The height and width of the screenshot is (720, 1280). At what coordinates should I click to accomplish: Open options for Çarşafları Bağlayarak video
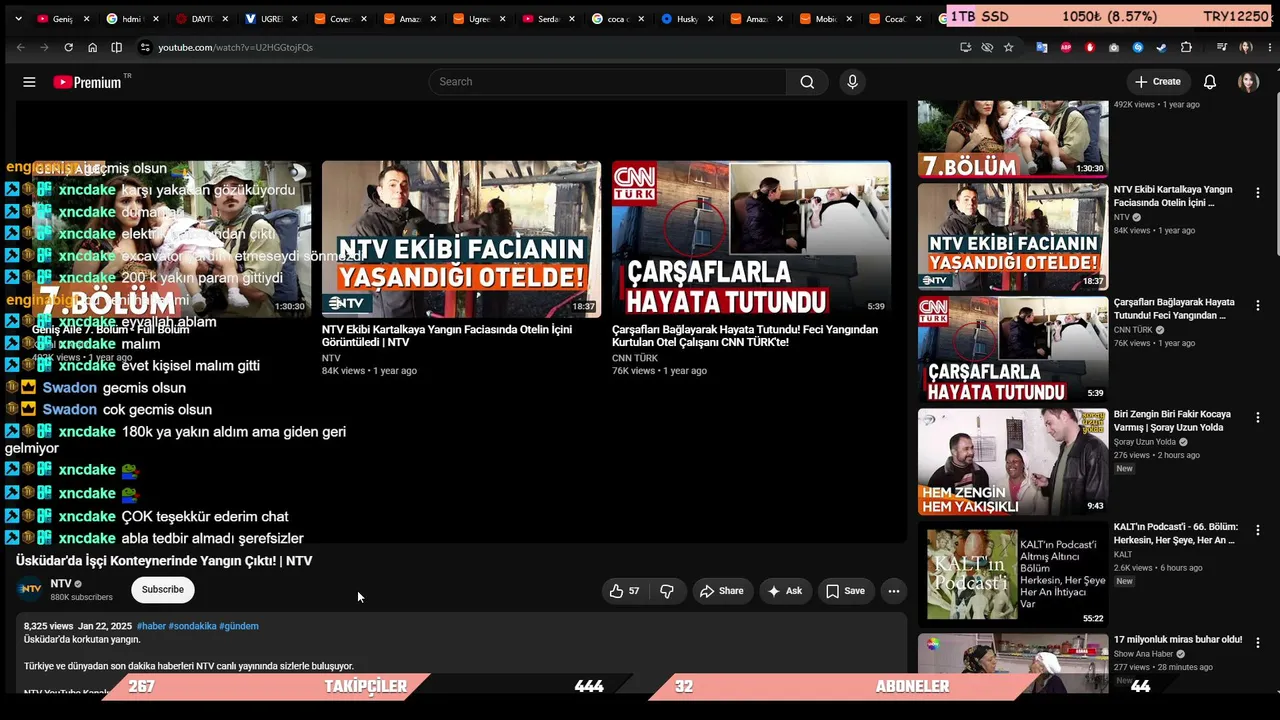(x=1258, y=306)
